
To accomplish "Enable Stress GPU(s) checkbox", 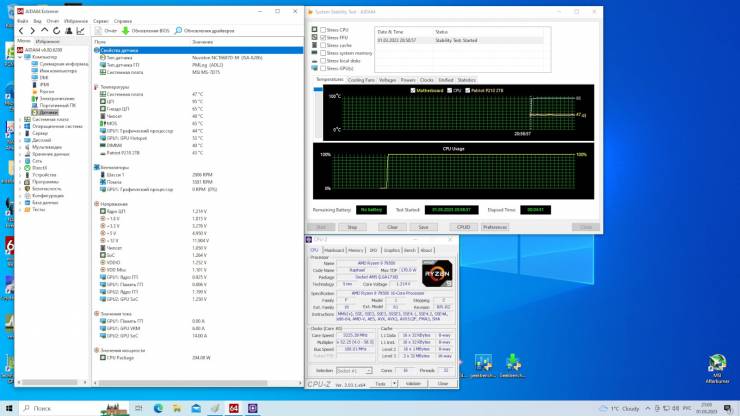I will pyautogui.click(x=323, y=68).
